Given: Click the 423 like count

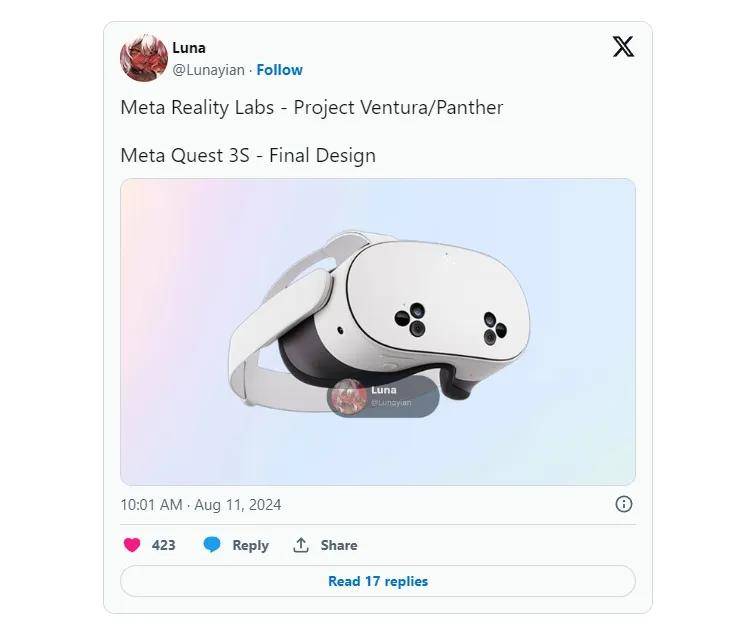Looking at the screenshot, I should (163, 545).
